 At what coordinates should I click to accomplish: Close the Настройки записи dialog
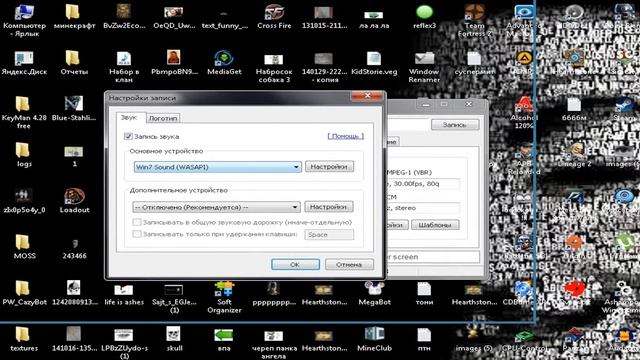(x=367, y=96)
